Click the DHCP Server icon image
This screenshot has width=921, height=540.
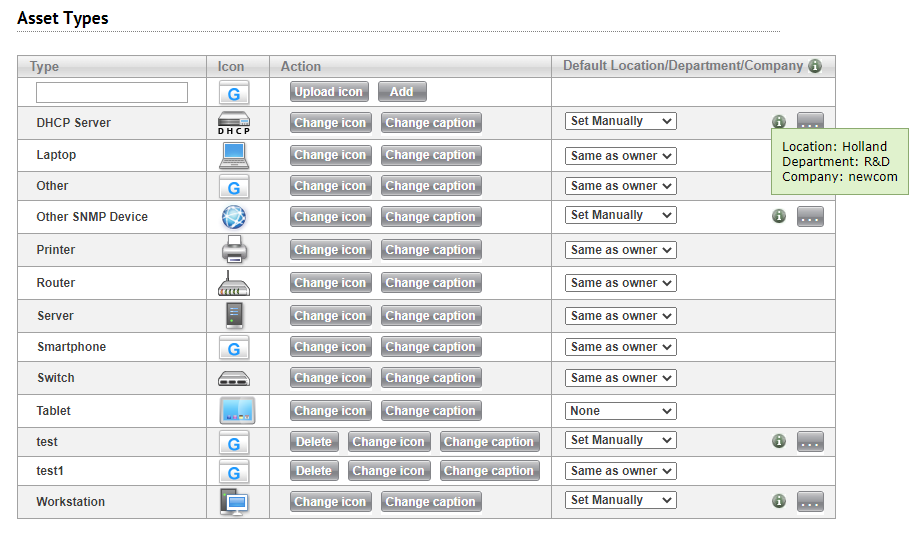click(234, 123)
